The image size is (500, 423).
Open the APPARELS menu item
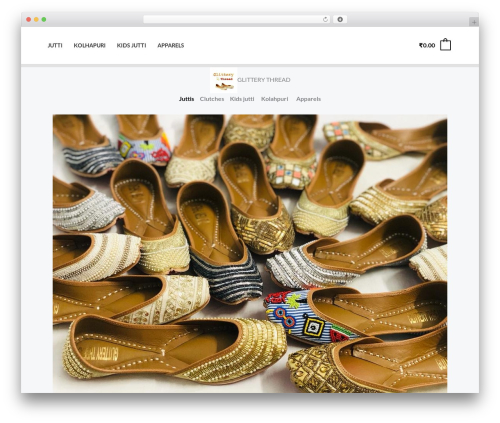tap(171, 45)
